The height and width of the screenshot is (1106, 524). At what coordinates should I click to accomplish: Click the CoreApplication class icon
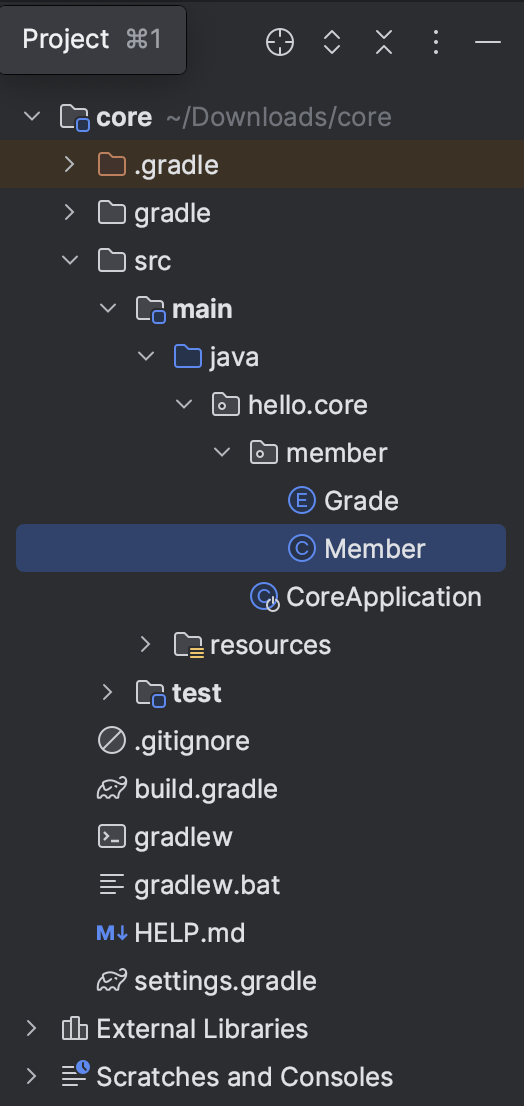click(x=264, y=597)
